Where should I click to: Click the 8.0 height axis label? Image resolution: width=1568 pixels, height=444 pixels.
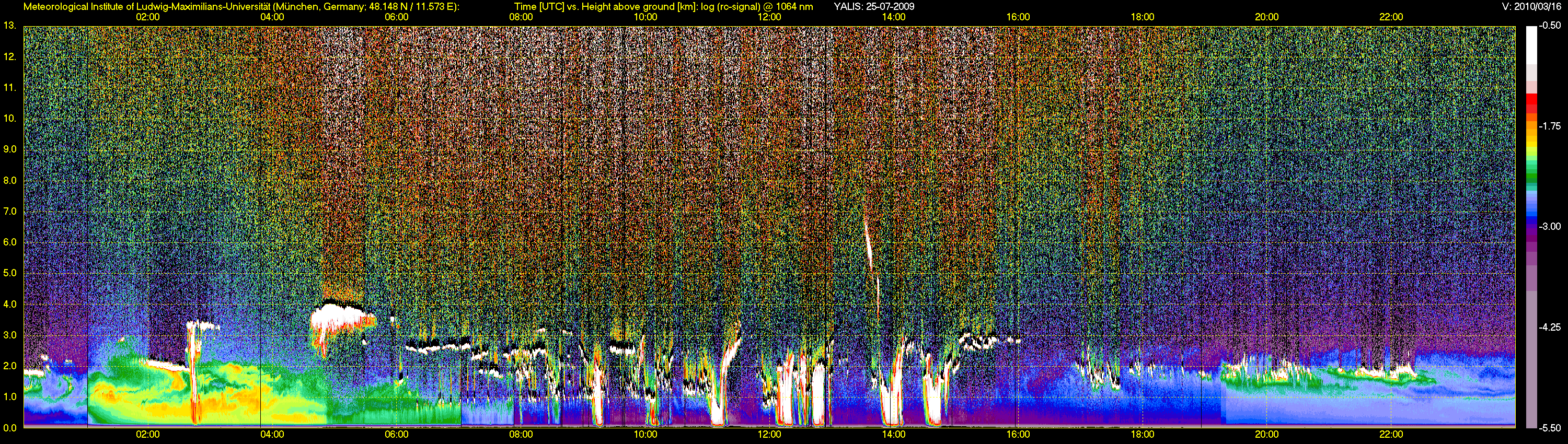point(10,181)
